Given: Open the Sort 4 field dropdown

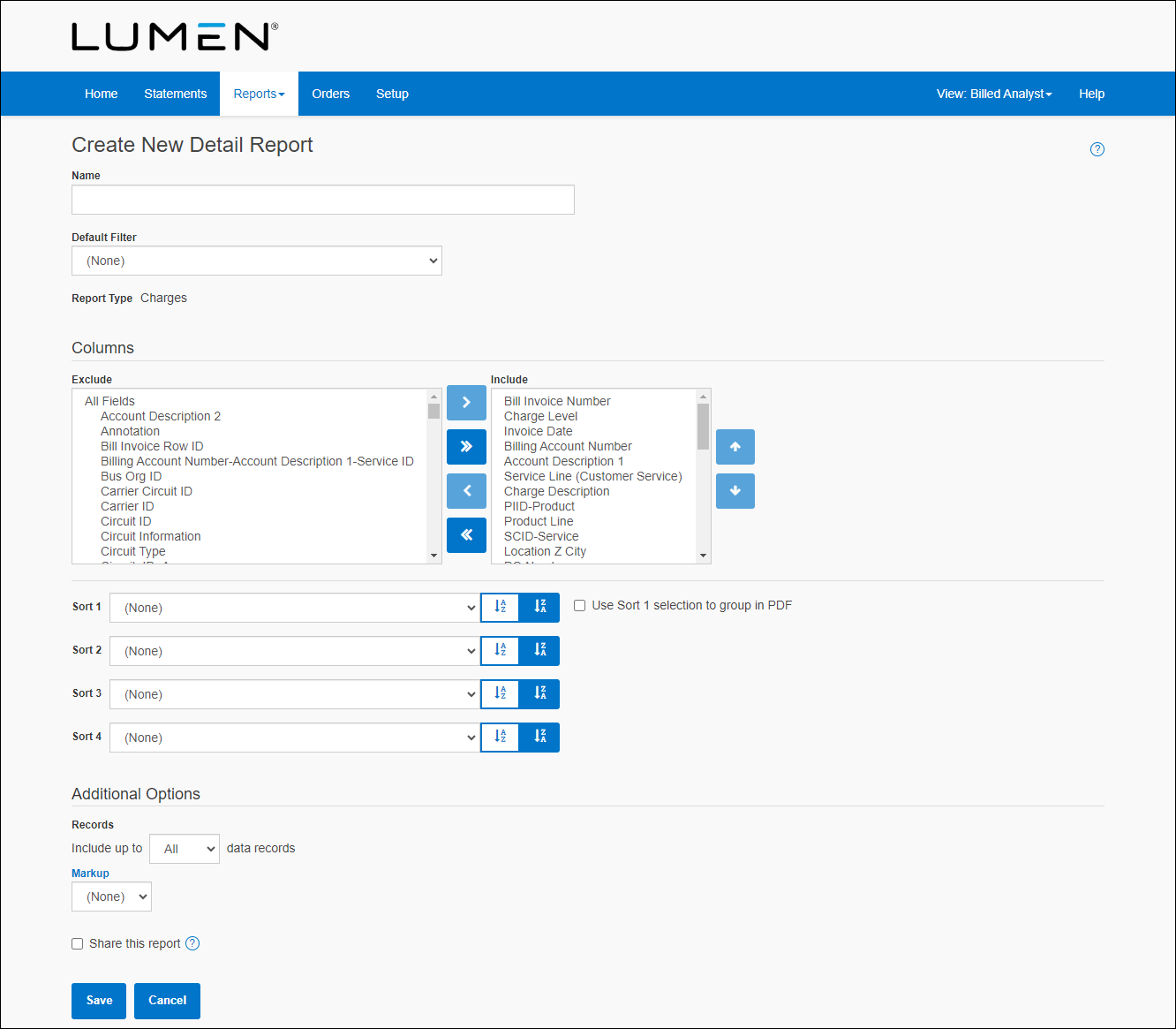Looking at the screenshot, I should (295, 738).
